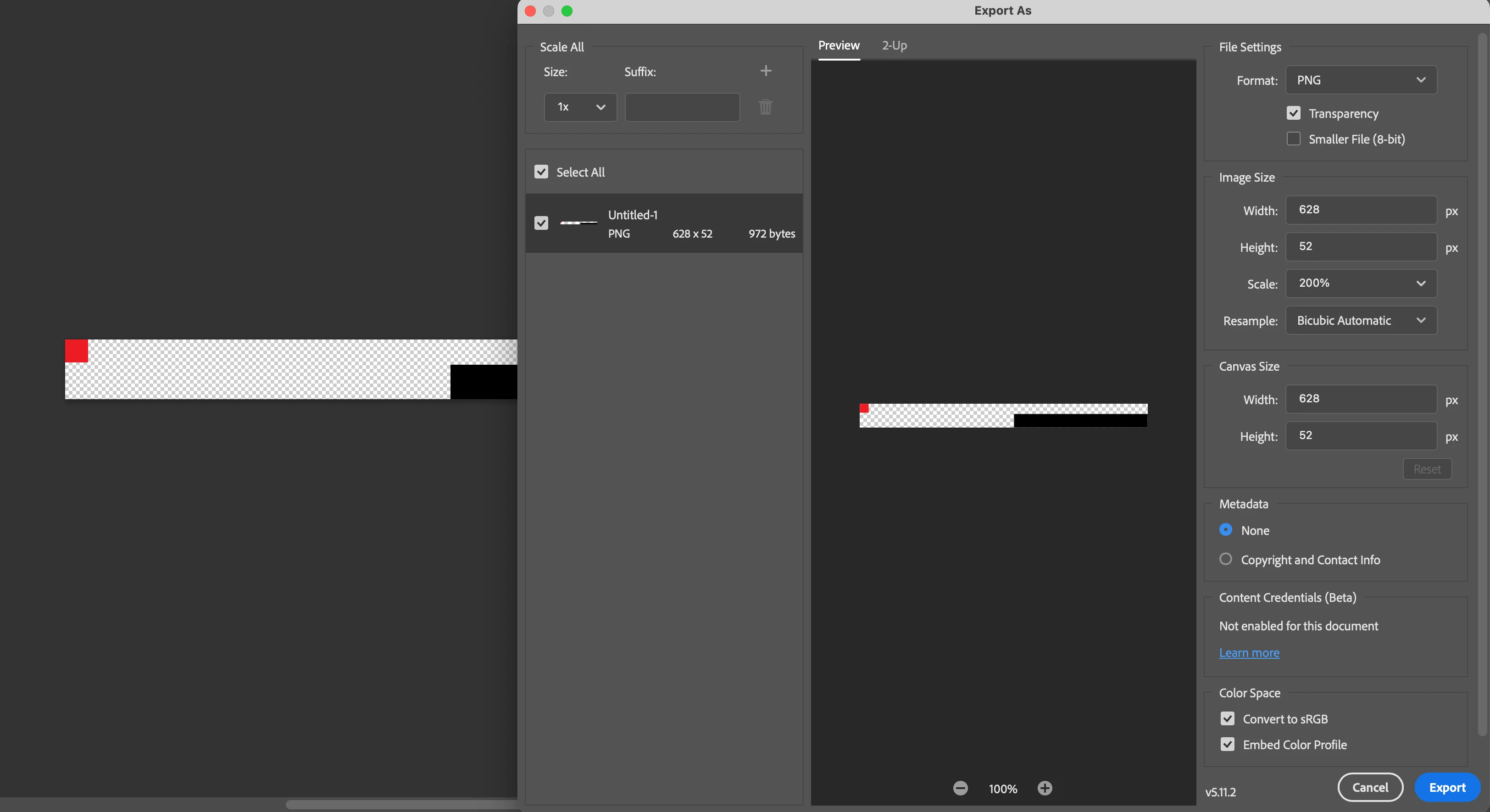Disable the Transparency checkbox
The height and width of the screenshot is (812, 1490).
1293,113
